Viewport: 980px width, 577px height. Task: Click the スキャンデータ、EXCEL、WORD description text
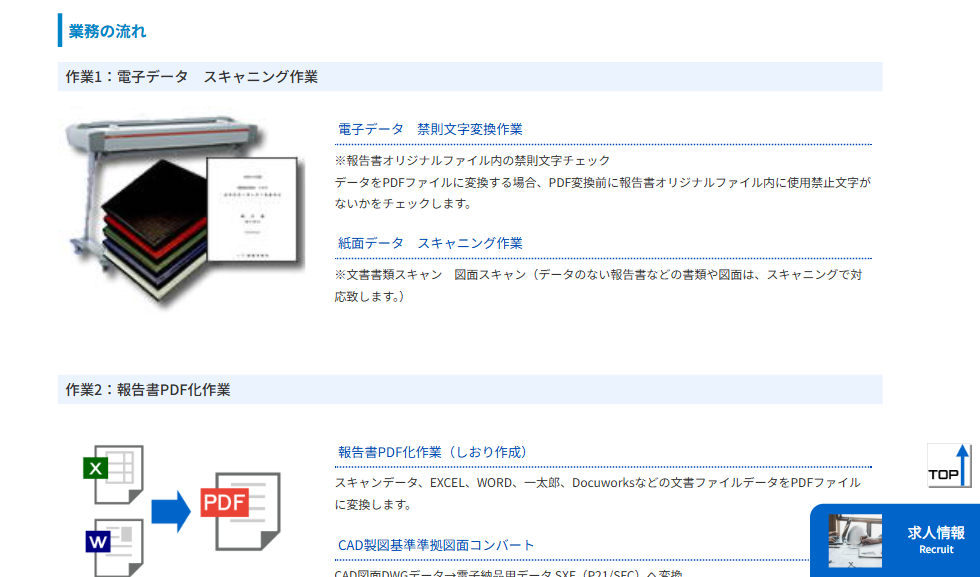click(x=598, y=493)
